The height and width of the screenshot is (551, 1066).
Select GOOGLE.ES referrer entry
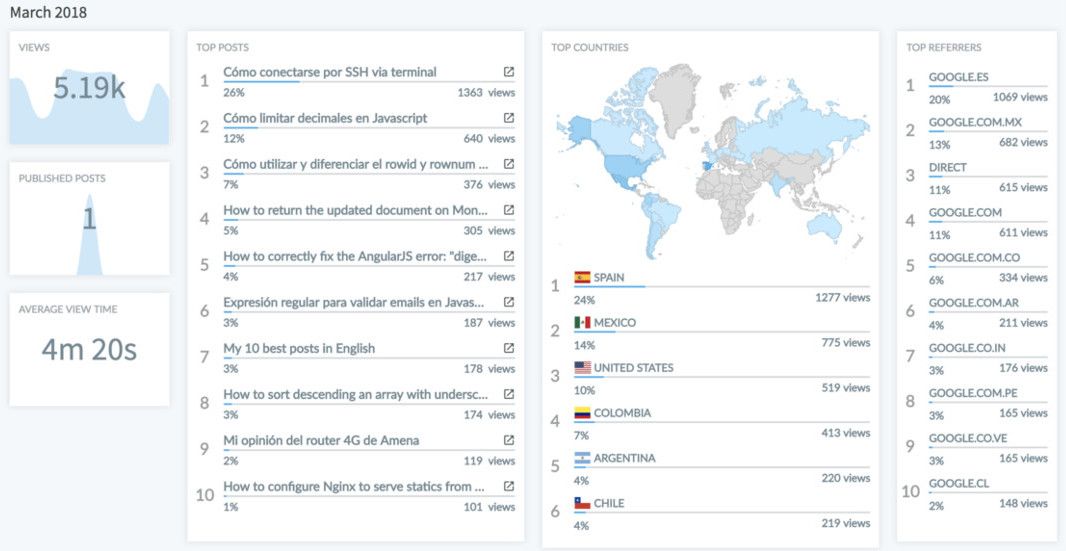click(x=988, y=87)
